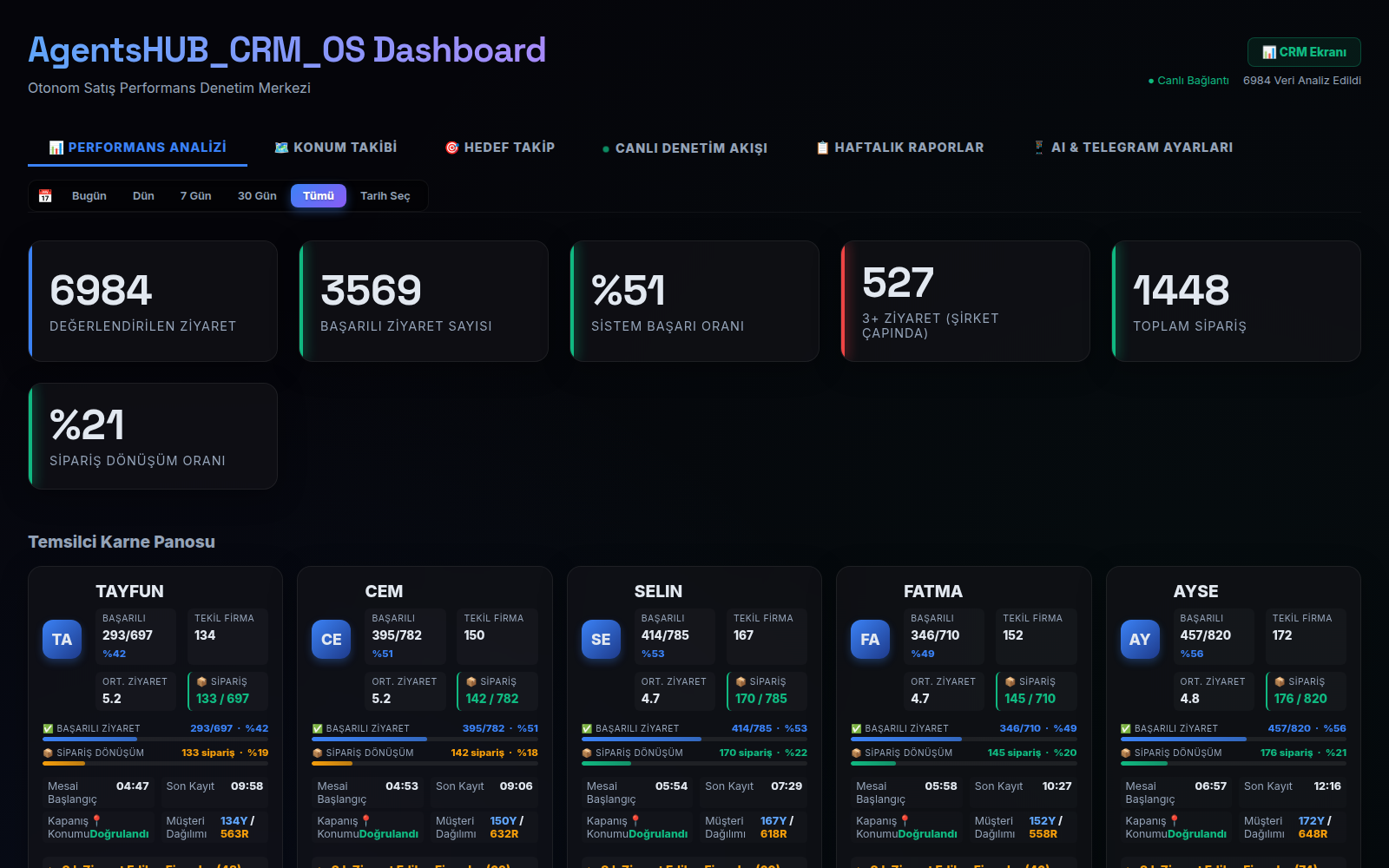This screenshot has height=868, width=1389.
Task: Switch to Performans Analizi tab
Action: (137, 148)
